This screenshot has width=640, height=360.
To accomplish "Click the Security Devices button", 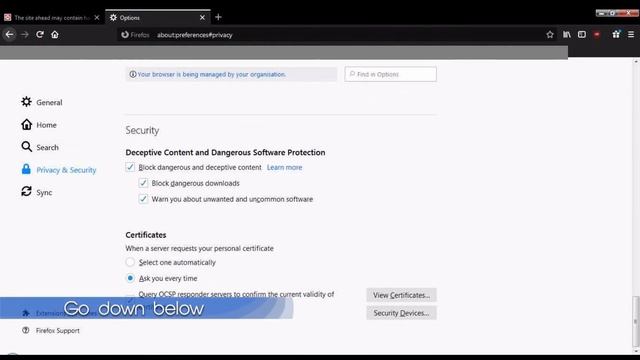I will (401, 313).
